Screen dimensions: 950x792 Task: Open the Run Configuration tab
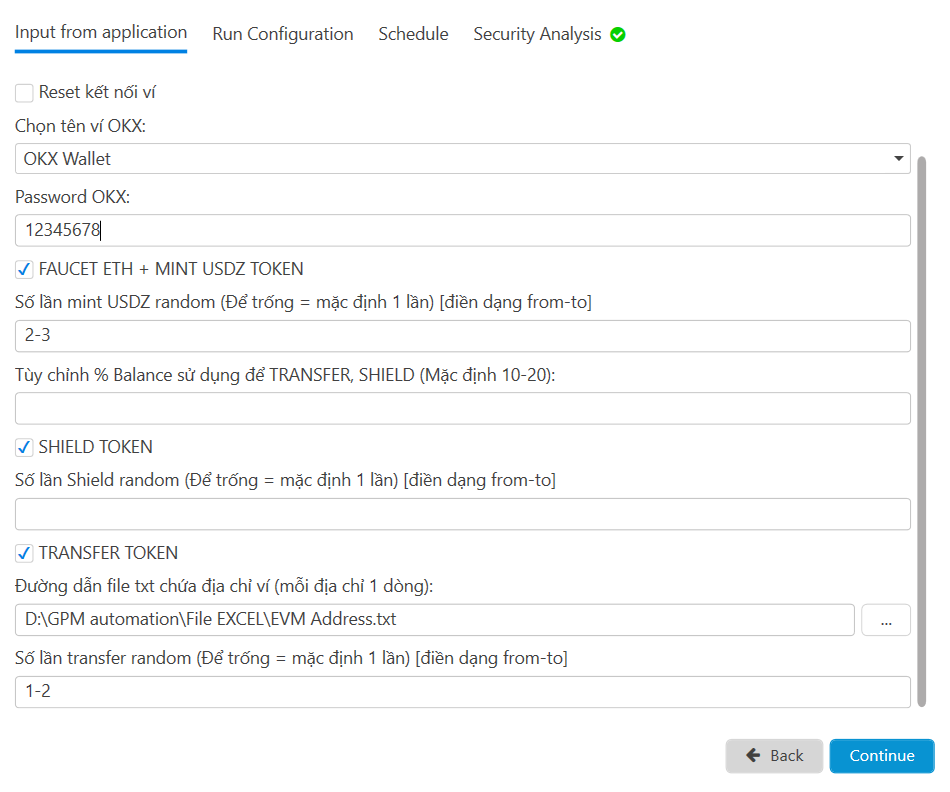click(282, 34)
